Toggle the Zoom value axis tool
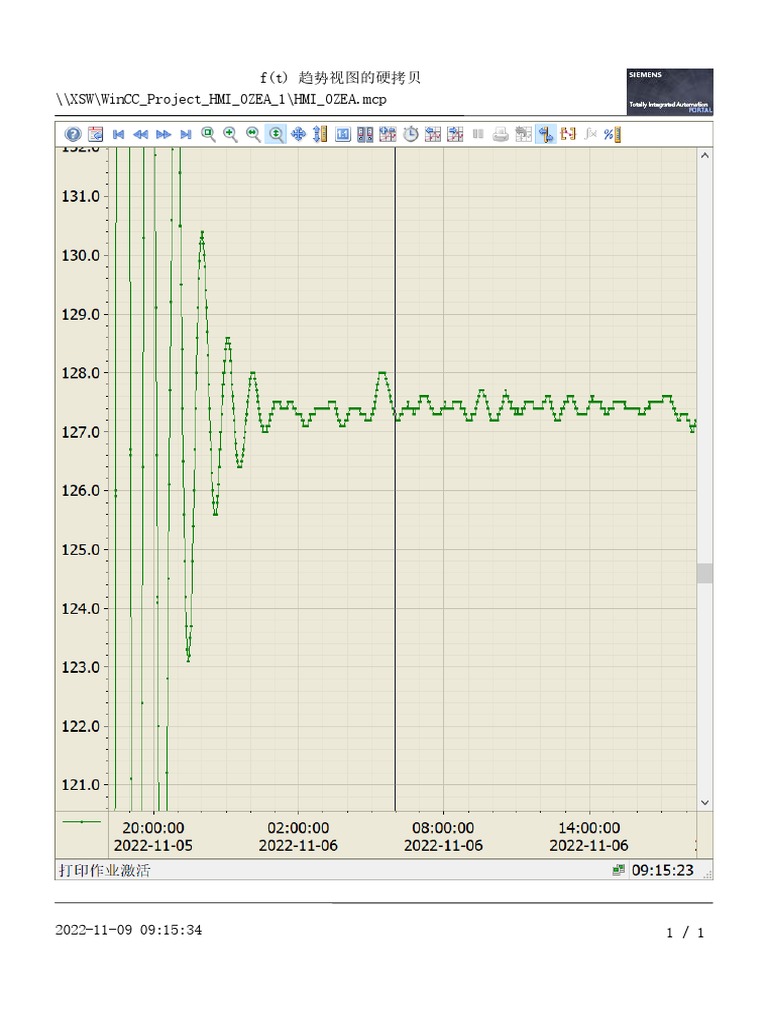This screenshot has width=768, height=1024. tap(276, 135)
